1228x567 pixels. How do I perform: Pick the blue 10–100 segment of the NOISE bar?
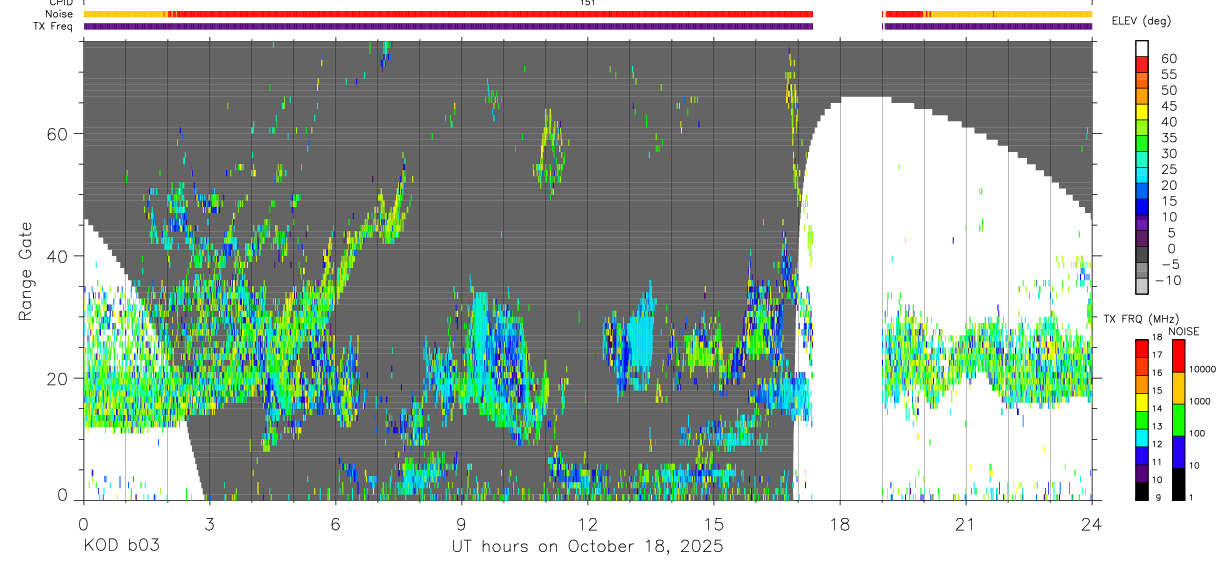pos(1178,452)
